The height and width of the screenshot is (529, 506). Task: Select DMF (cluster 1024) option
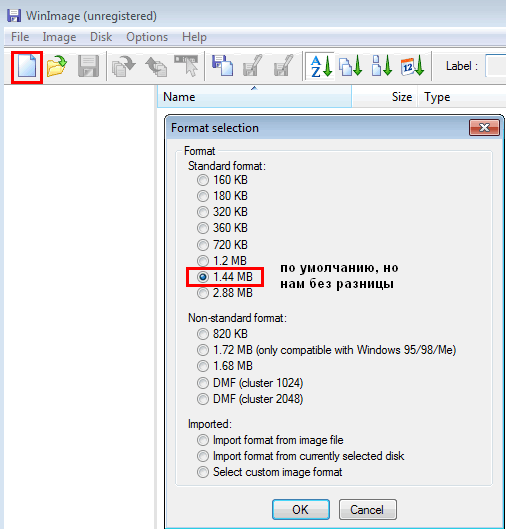[250, 383]
